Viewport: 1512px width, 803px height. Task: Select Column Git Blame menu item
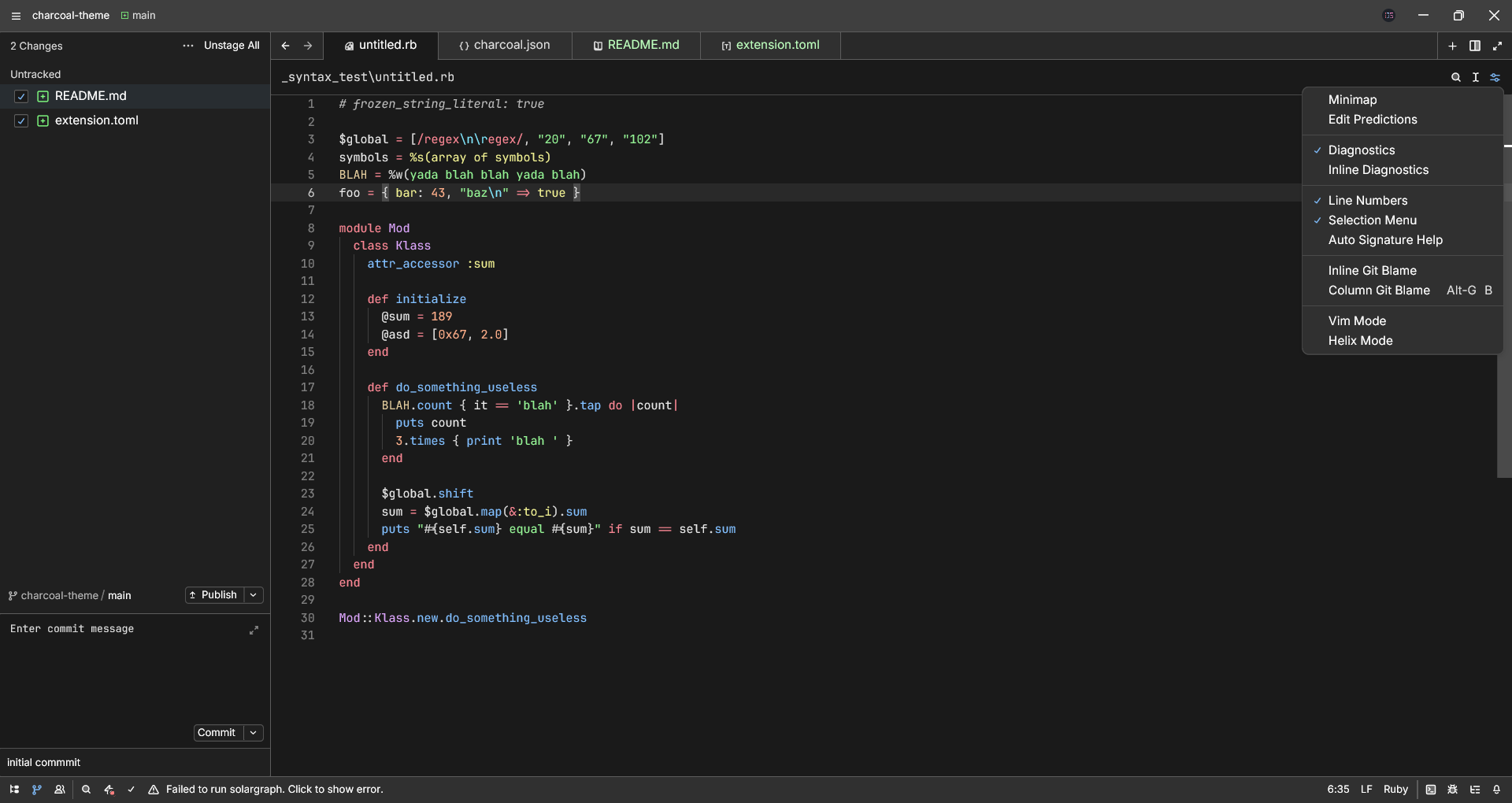pyautogui.click(x=1403, y=290)
